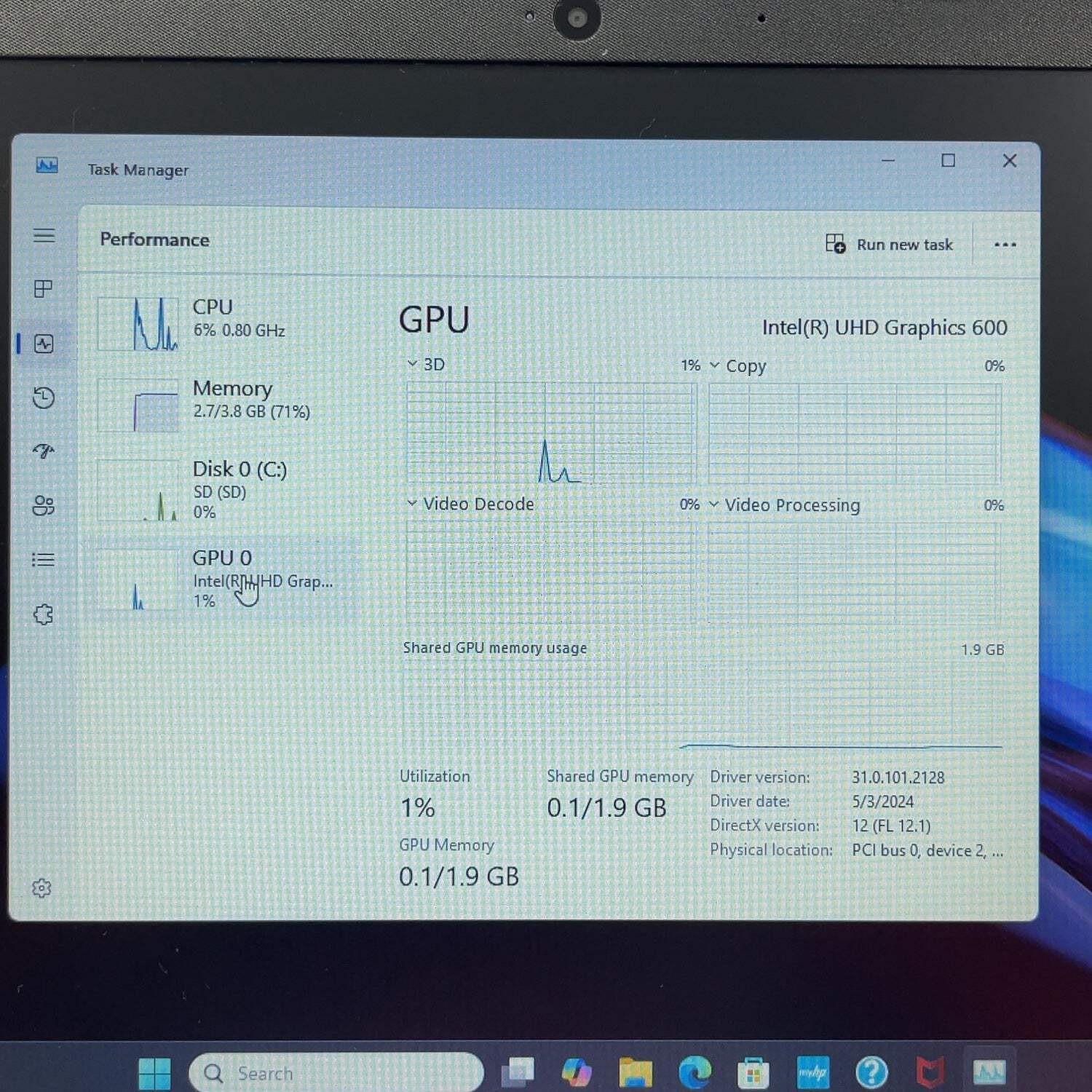Open the Services page puzzle icon
This screenshot has height=1092, width=1092.
point(44,614)
